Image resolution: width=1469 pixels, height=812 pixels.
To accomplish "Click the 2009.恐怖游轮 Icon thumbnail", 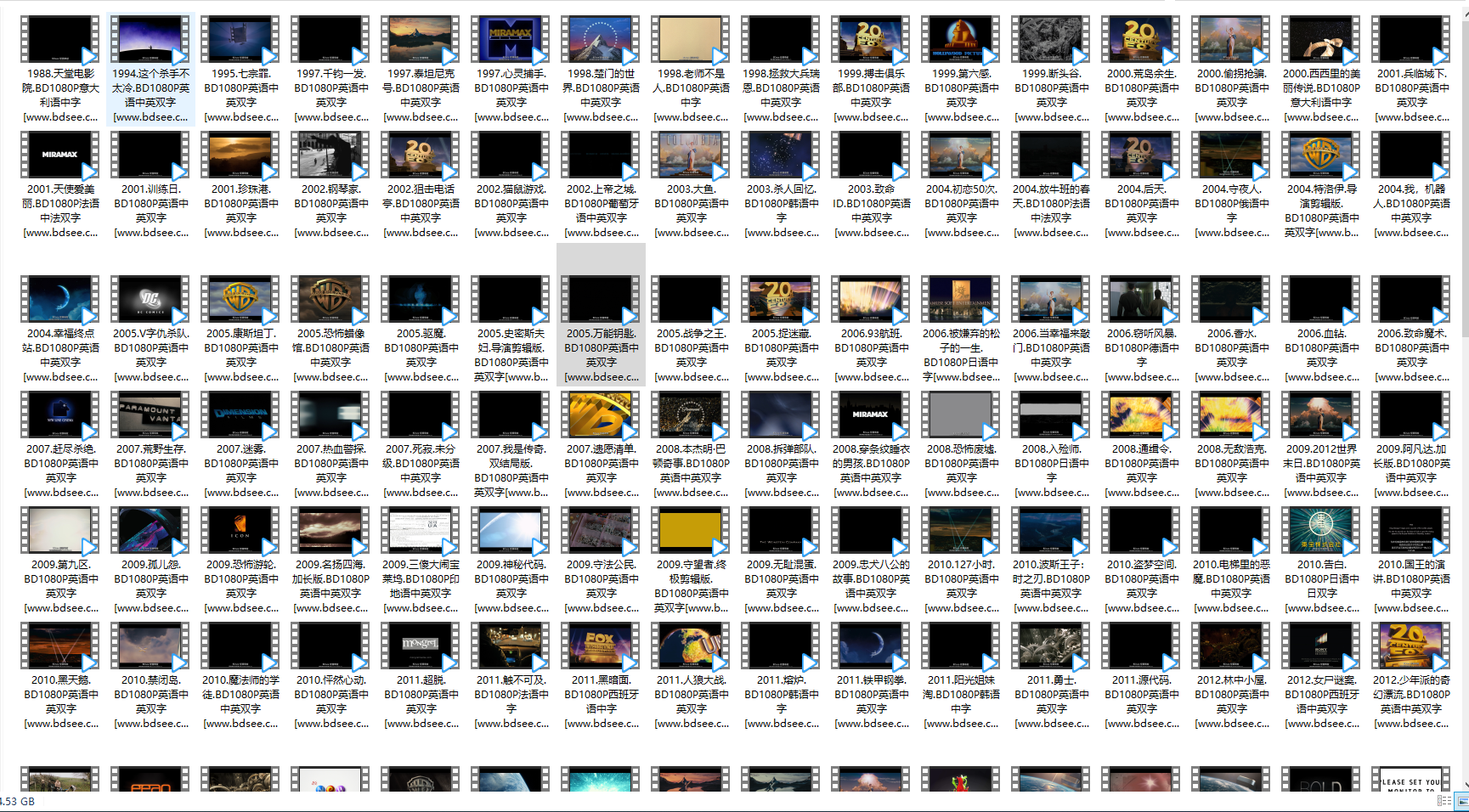I will [240, 530].
